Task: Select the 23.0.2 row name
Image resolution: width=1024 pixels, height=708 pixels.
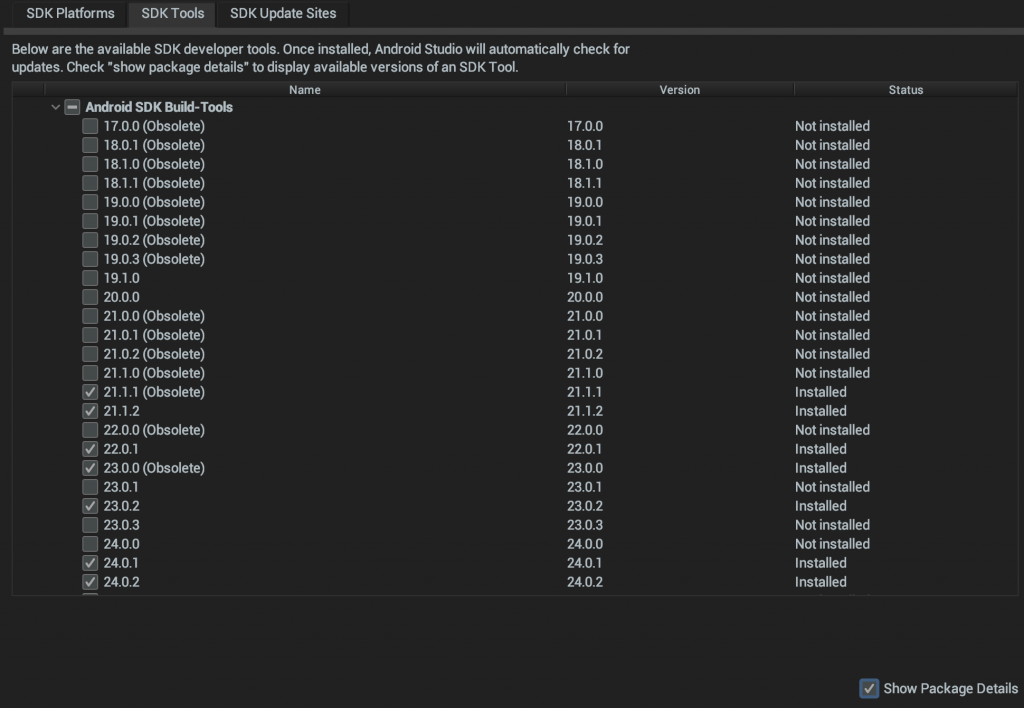Action: pyautogui.click(x=121, y=506)
